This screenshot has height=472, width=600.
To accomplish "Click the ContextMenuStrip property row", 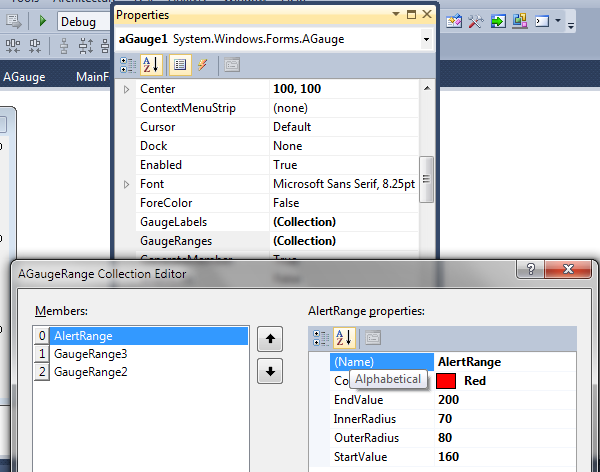I will (277, 108).
